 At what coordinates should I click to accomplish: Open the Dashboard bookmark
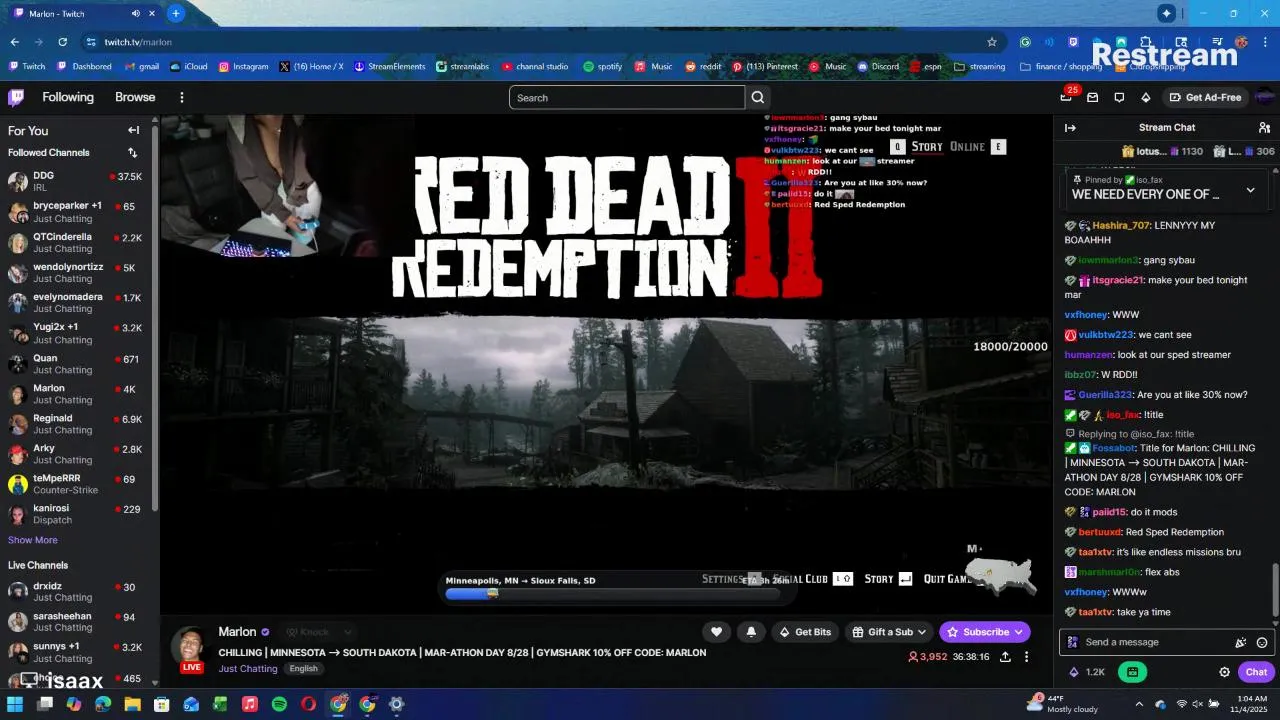point(84,67)
